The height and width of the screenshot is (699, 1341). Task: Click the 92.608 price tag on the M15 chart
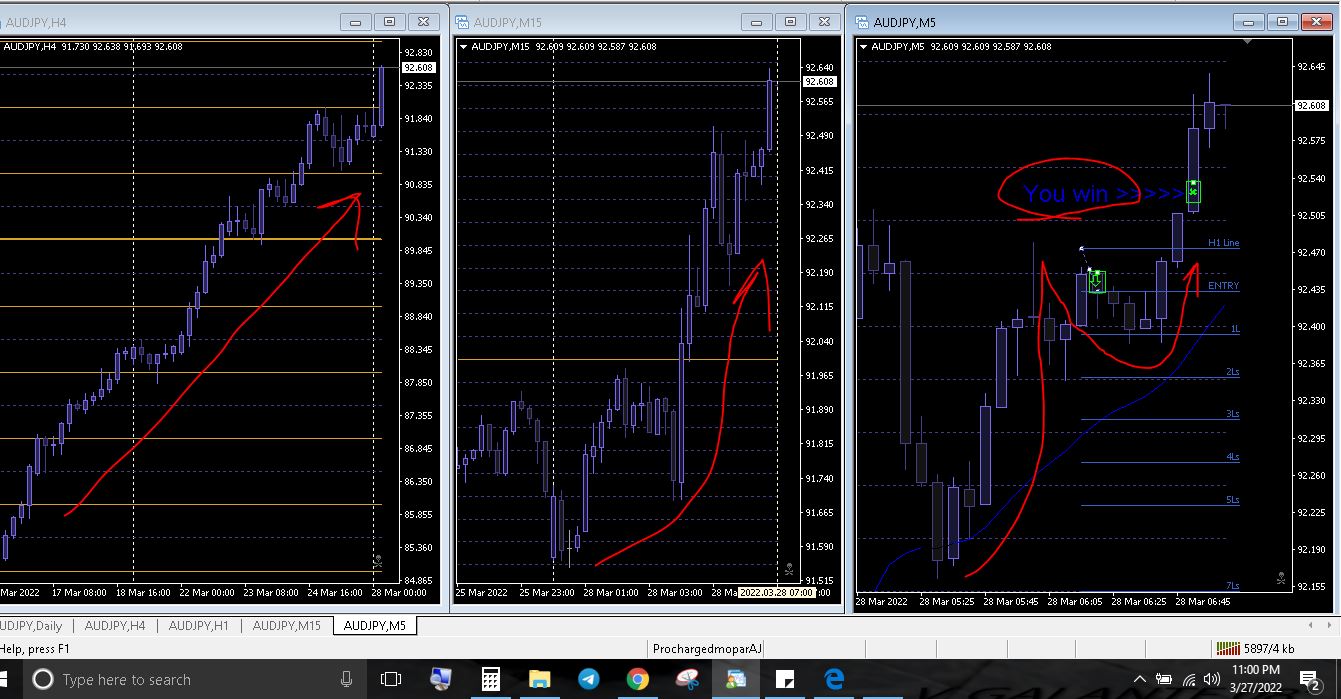819,82
